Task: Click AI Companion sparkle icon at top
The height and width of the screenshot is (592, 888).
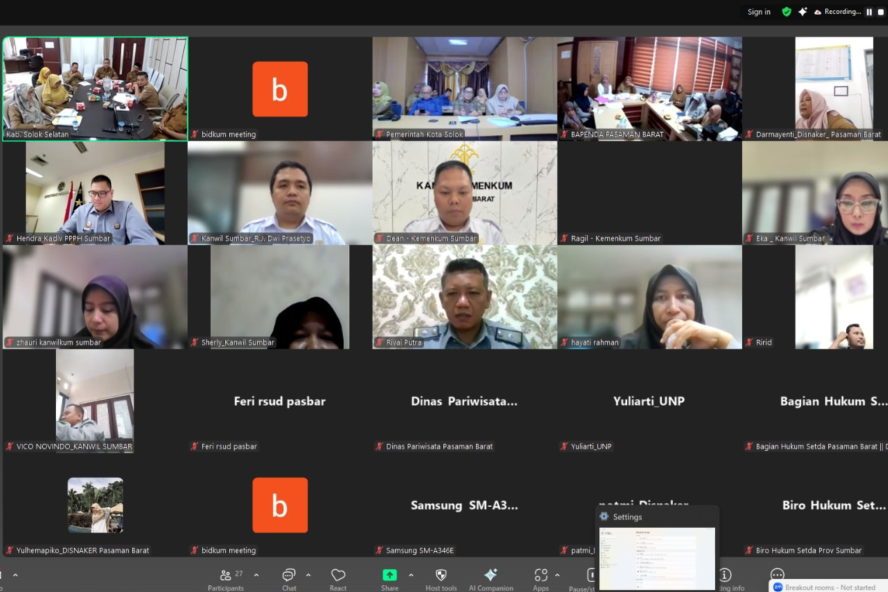Action: tap(802, 12)
